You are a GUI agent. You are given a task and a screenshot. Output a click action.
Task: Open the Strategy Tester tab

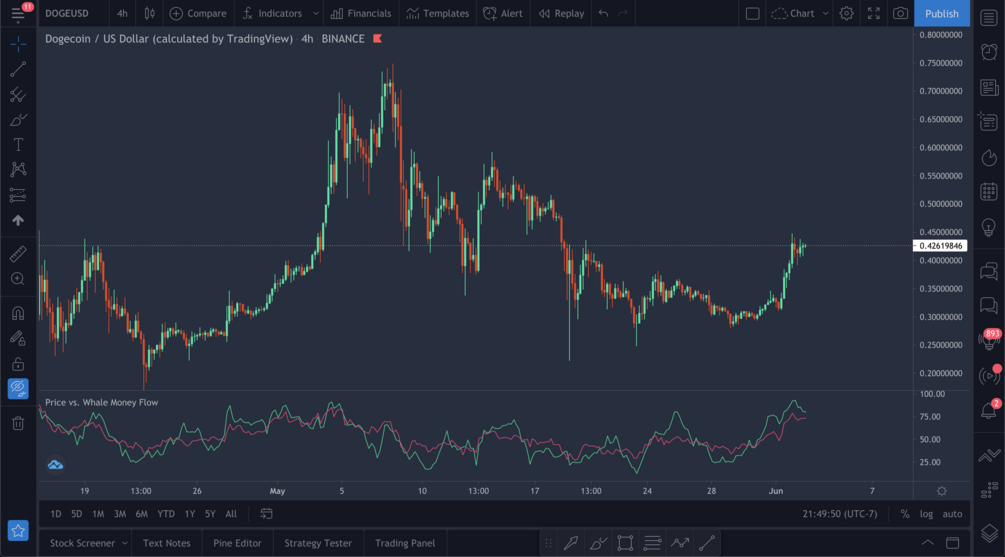click(x=318, y=543)
